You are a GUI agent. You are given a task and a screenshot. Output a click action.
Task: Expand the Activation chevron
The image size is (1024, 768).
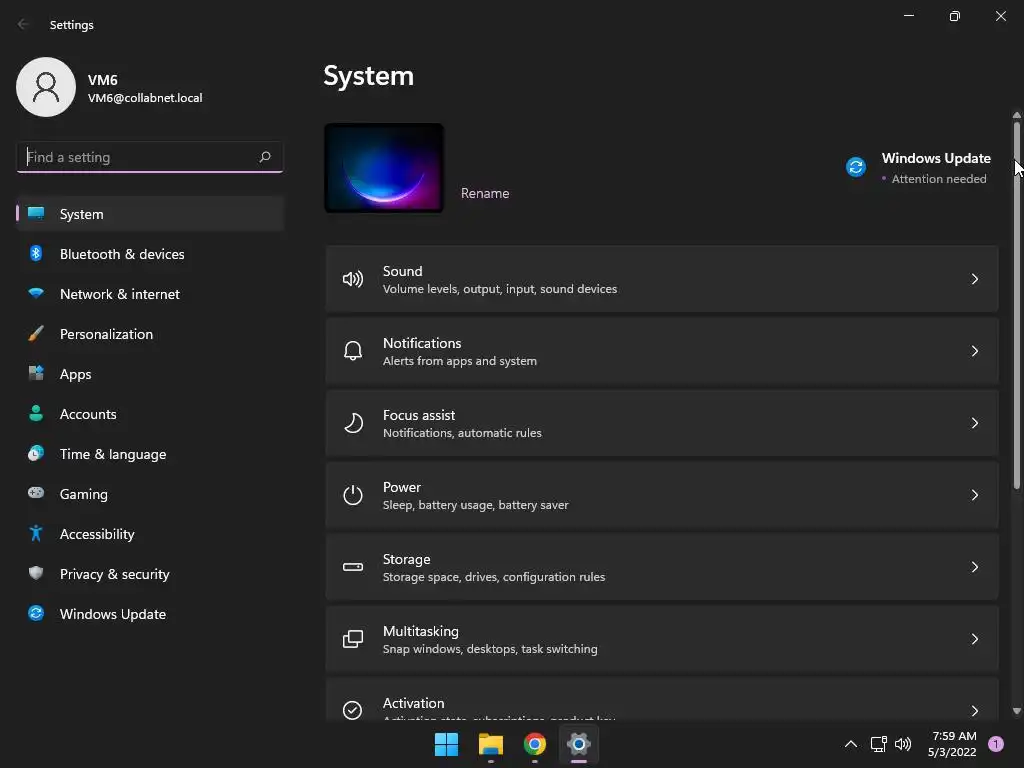click(x=975, y=711)
